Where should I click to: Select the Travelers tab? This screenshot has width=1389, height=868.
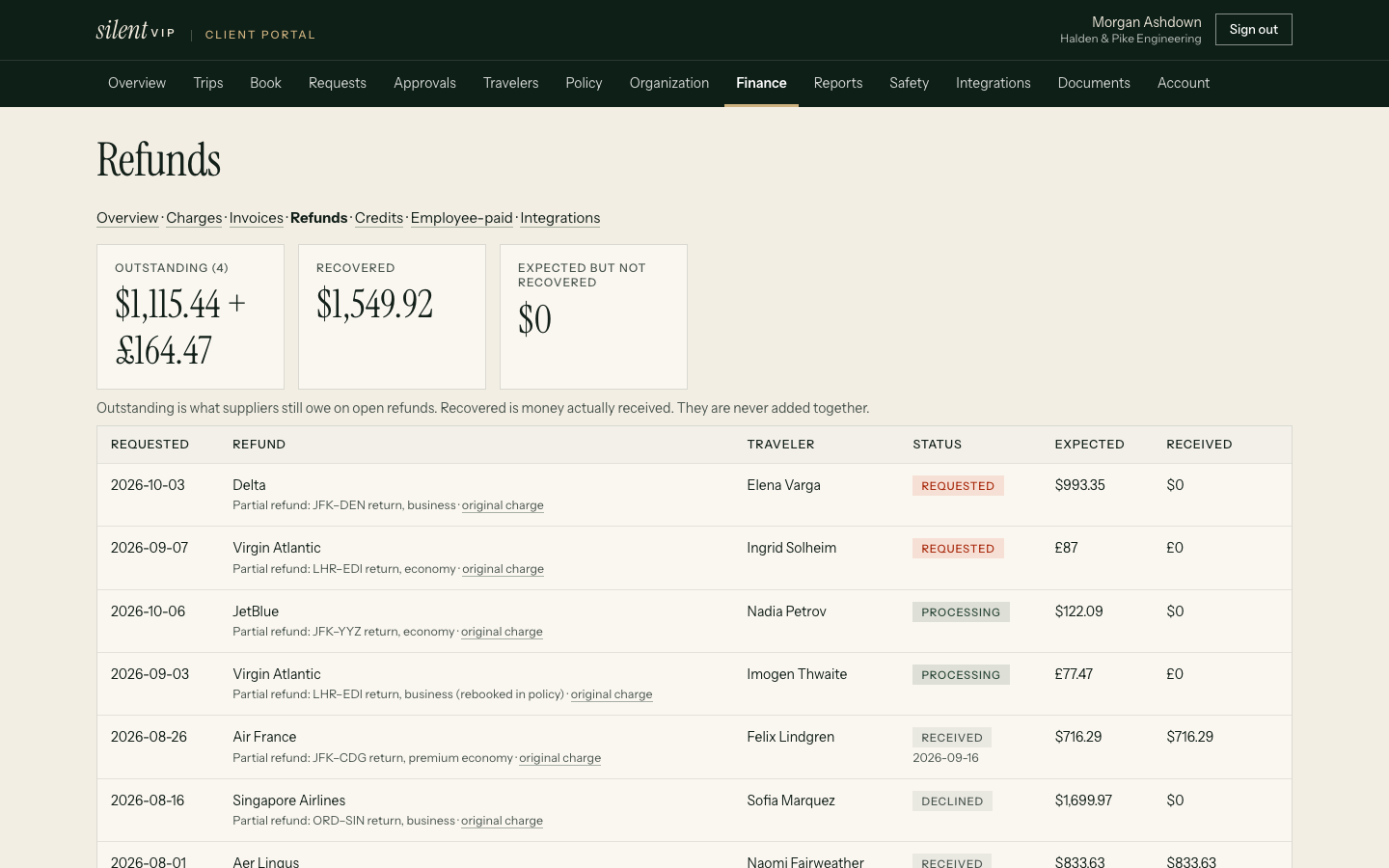(511, 83)
